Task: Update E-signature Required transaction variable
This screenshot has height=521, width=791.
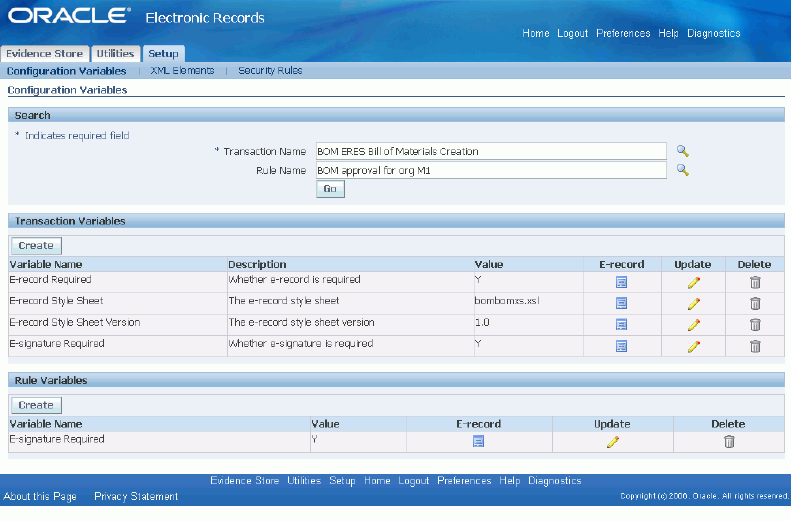Action: pyautogui.click(x=694, y=346)
